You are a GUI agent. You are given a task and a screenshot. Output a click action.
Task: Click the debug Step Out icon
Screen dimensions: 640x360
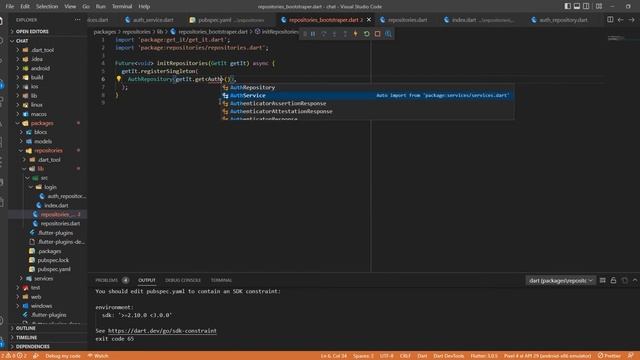coord(345,34)
